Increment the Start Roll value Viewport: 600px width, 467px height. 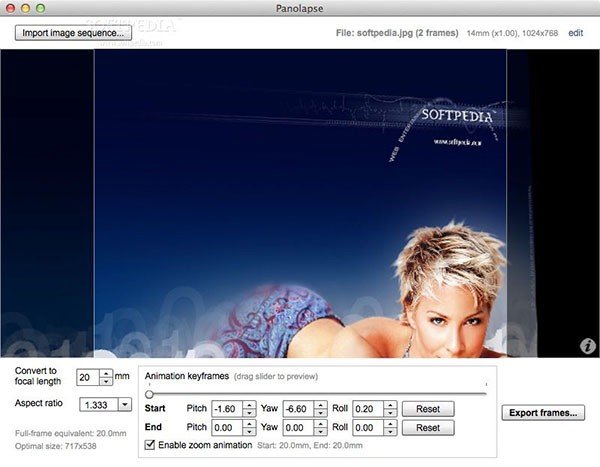coord(390,405)
